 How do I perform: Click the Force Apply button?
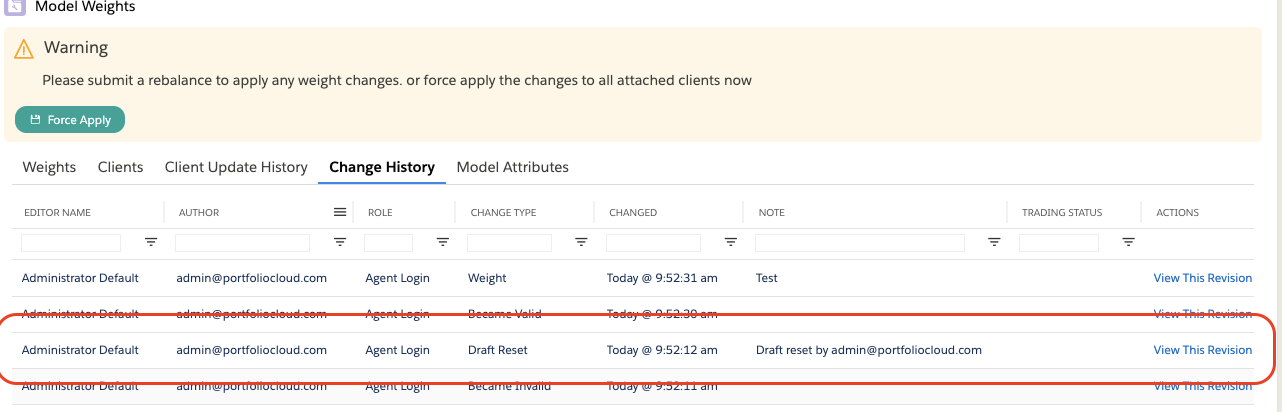point(70,120)
